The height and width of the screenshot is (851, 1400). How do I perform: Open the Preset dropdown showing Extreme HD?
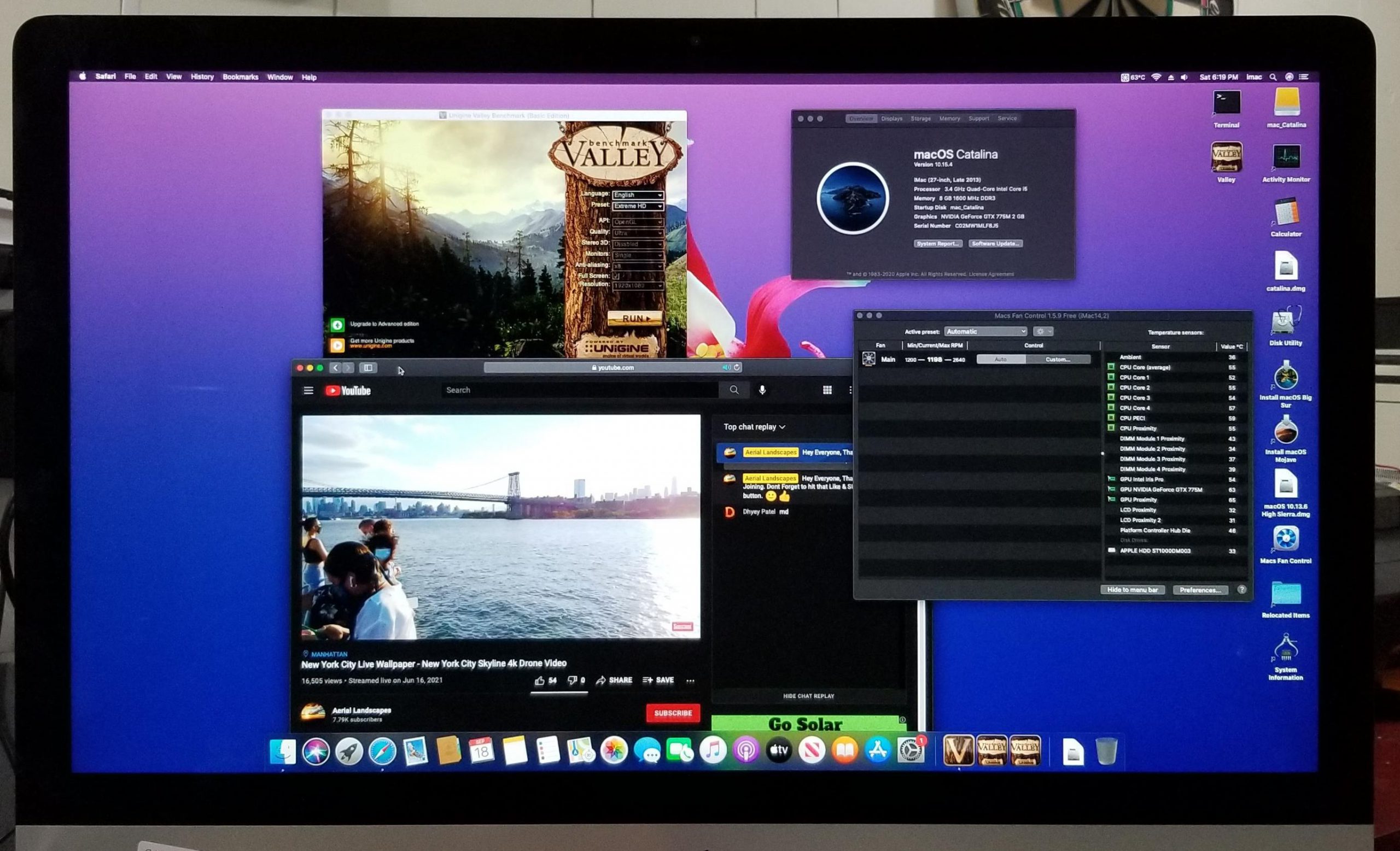tap(638, 206)
